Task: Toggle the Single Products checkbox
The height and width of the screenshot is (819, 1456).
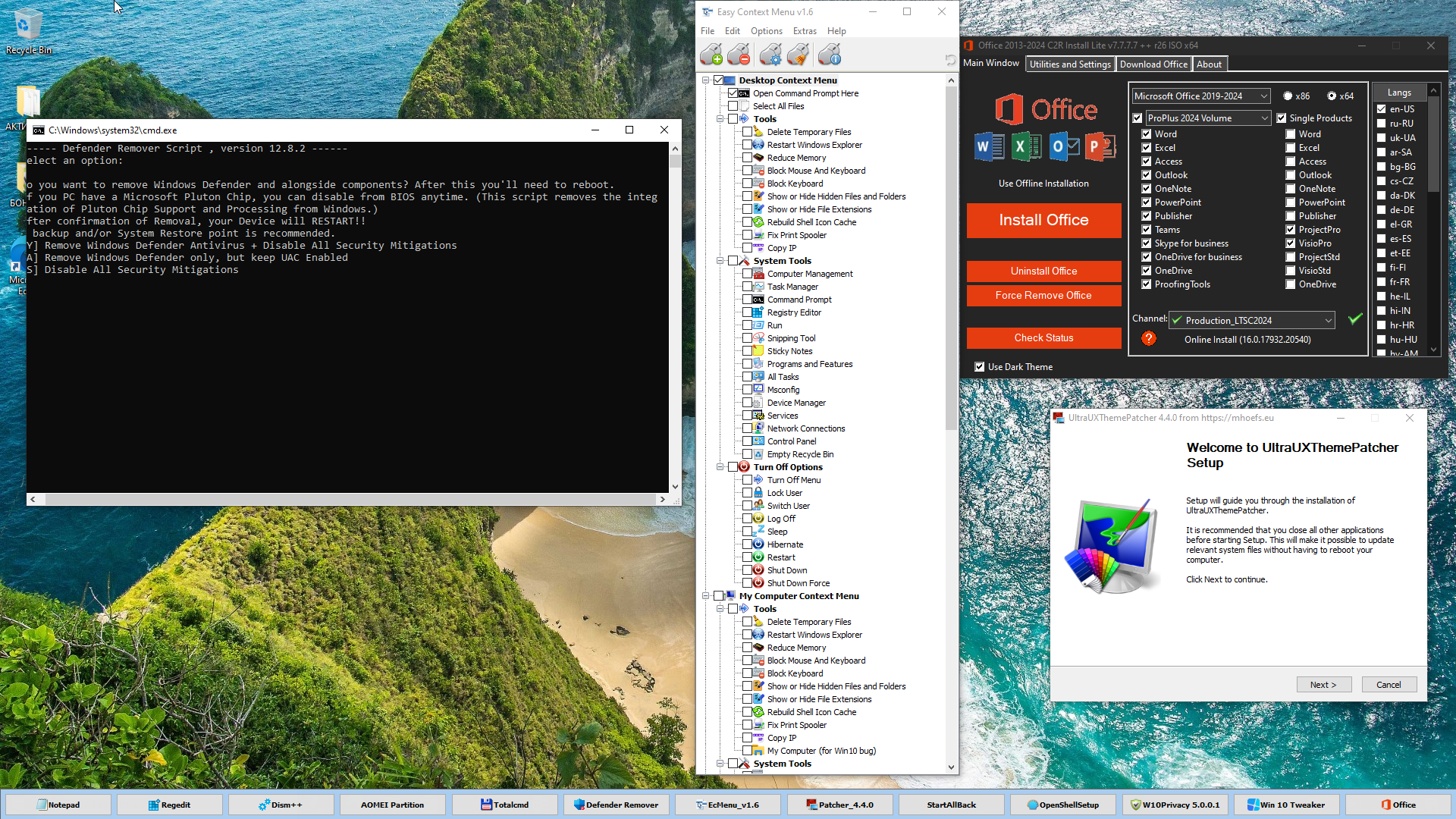Action: [1282, 118]
